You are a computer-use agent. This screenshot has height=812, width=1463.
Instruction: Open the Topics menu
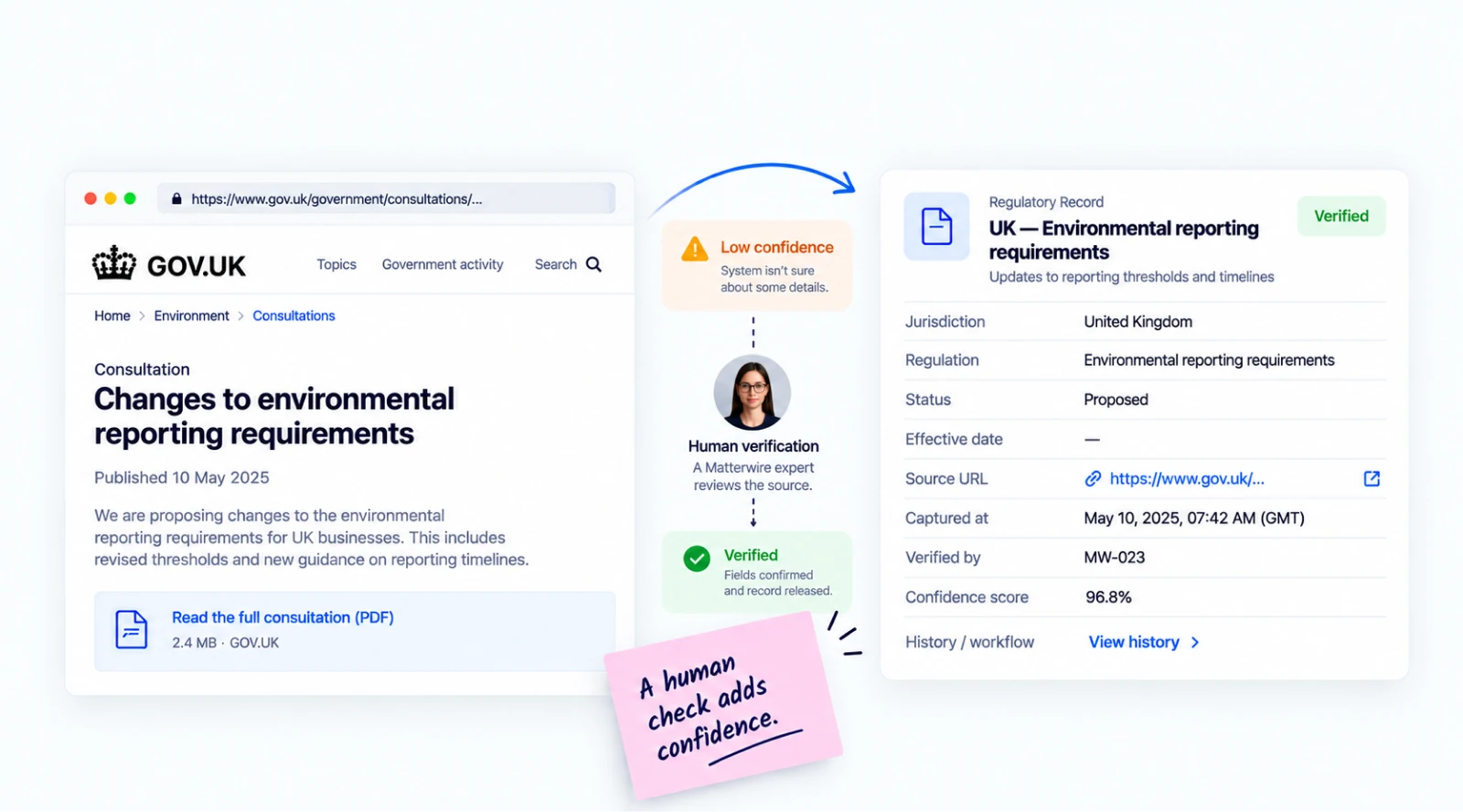click(336, 264)
